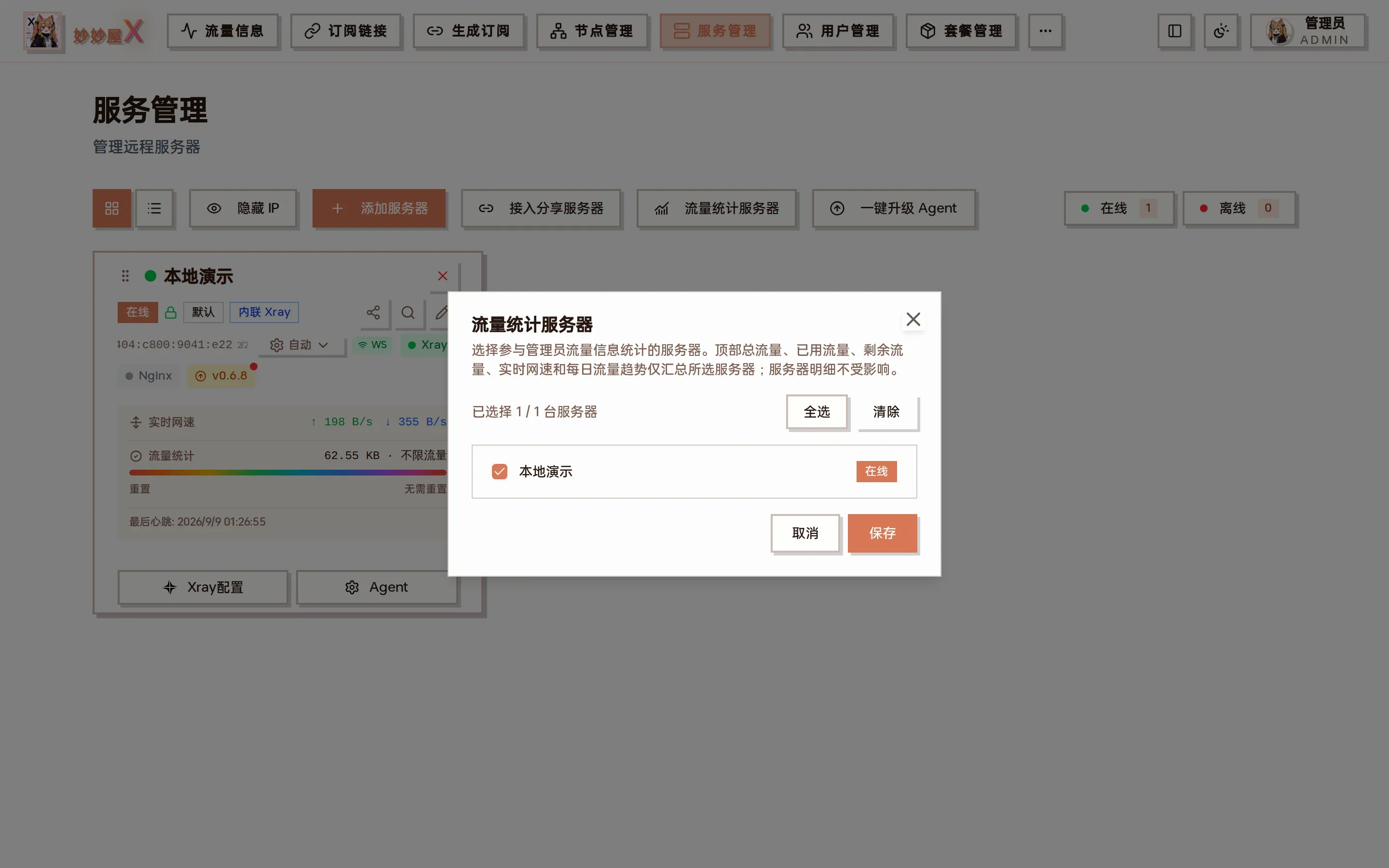The width and height of the screenshot is (1389, 868).
Task: Click the 添加服务器 button
Action: (379, 208)
